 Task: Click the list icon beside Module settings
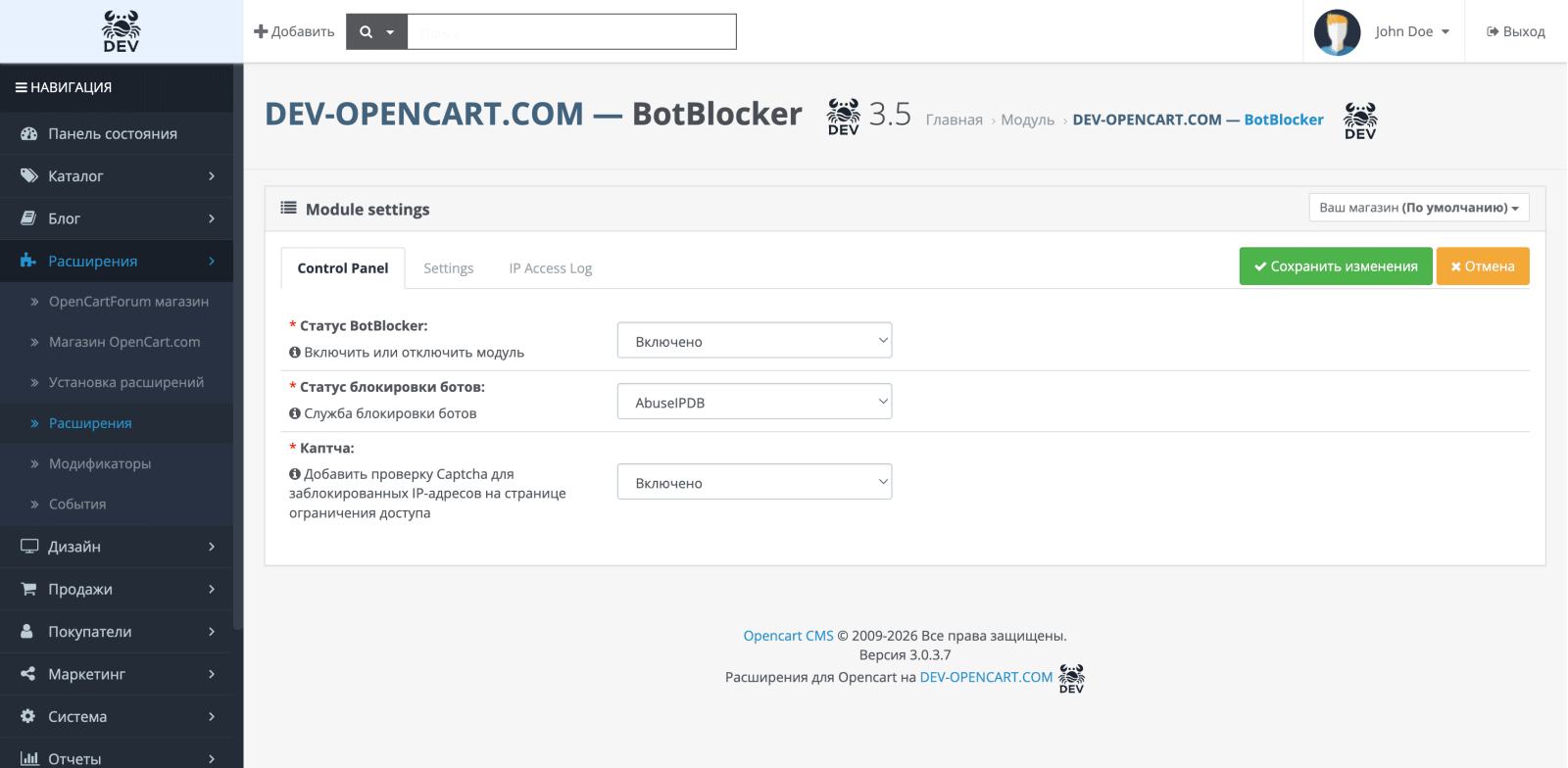[288, 208]
